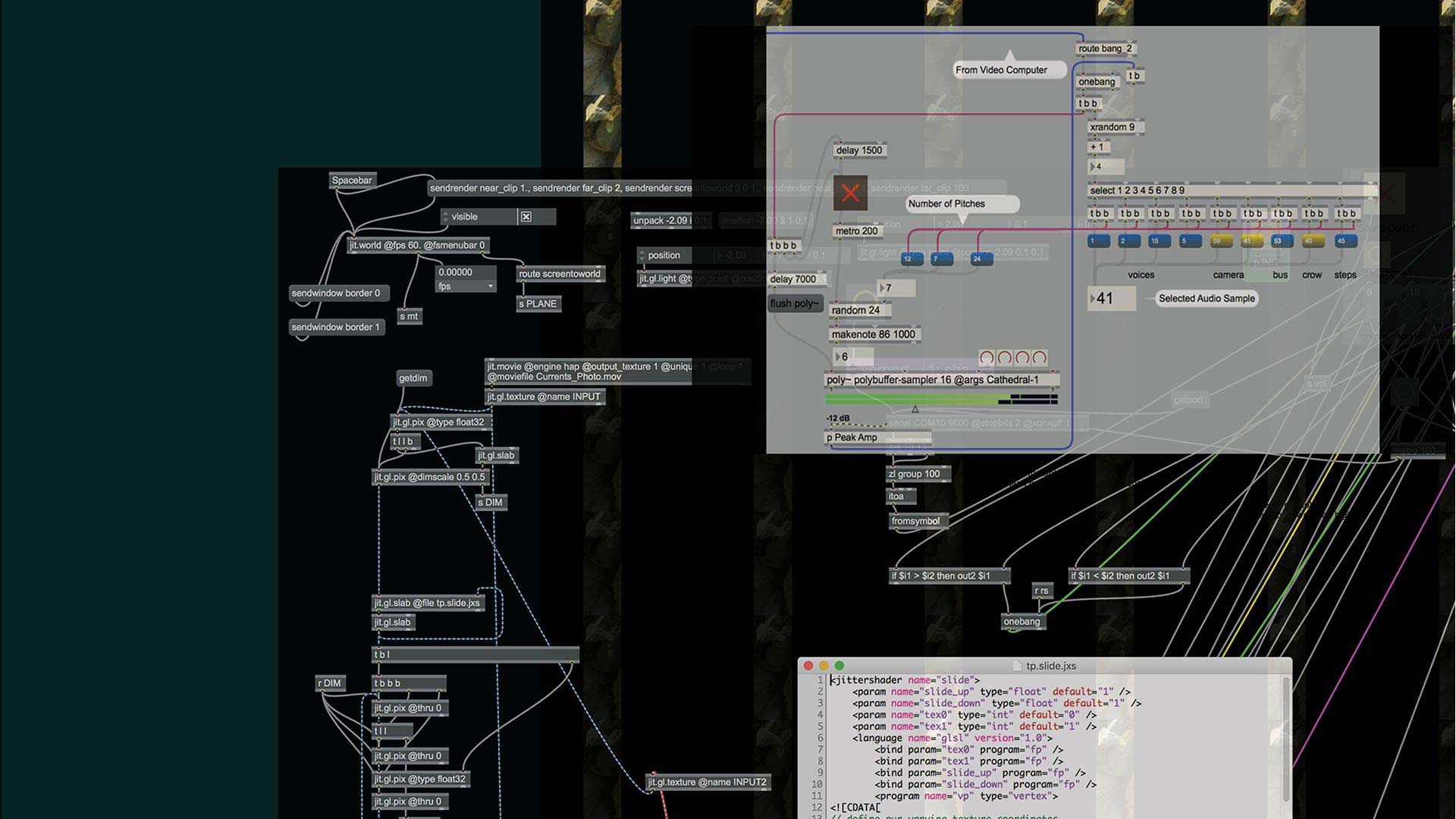Click the green level meter under poly~
Screen dimensions: 1456x819
coord(941,398)
